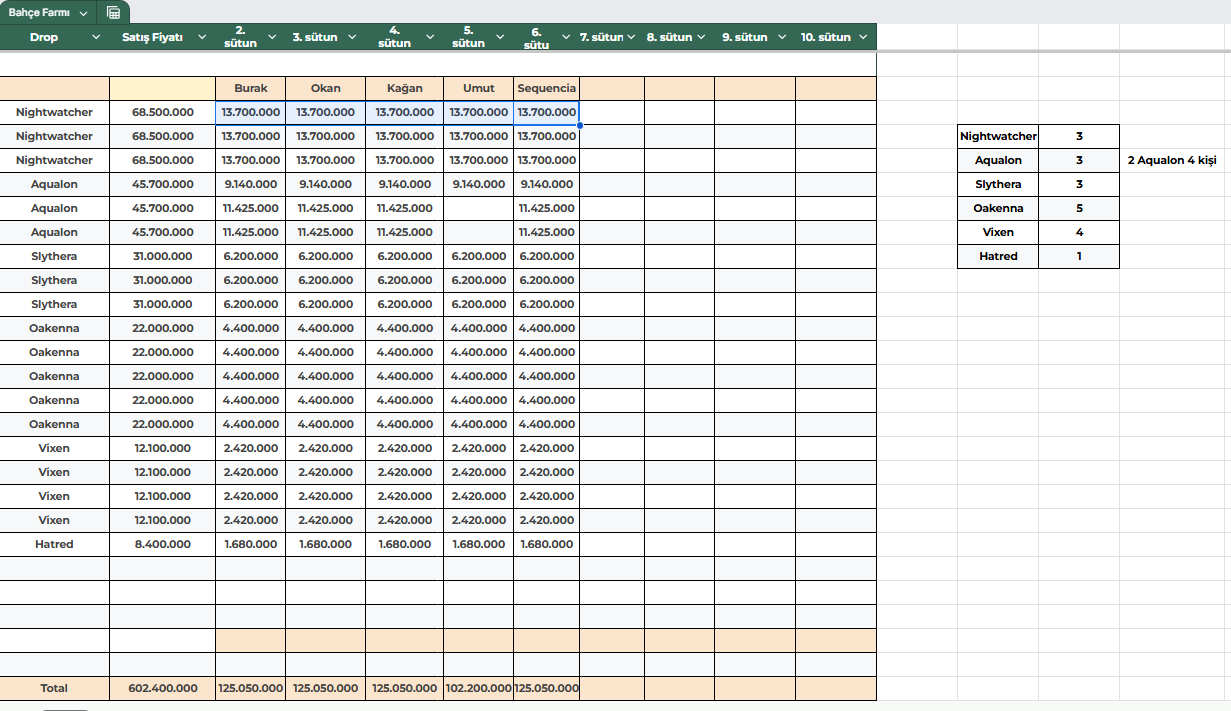Select the Oakenna count cell showing 5

(1079, 208)
